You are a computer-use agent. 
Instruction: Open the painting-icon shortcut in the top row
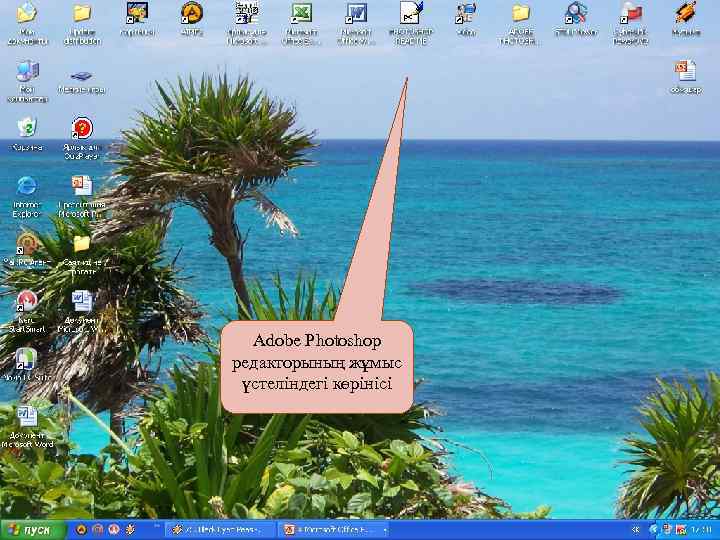click(137, 19)
